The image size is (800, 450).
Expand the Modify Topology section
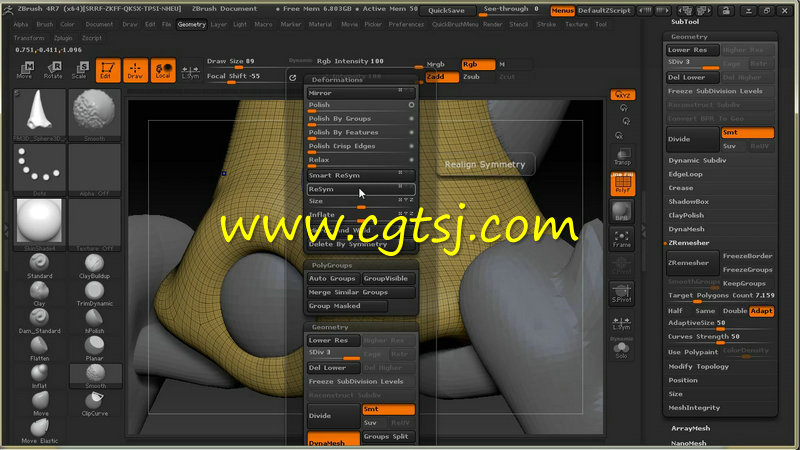pyautogui.click(x=698, y=366)
